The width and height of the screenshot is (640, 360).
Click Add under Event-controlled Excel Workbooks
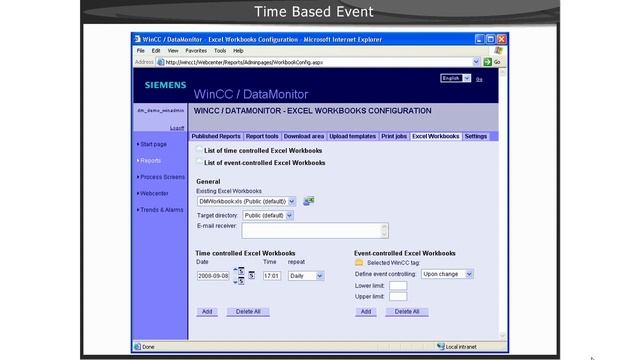366,312
